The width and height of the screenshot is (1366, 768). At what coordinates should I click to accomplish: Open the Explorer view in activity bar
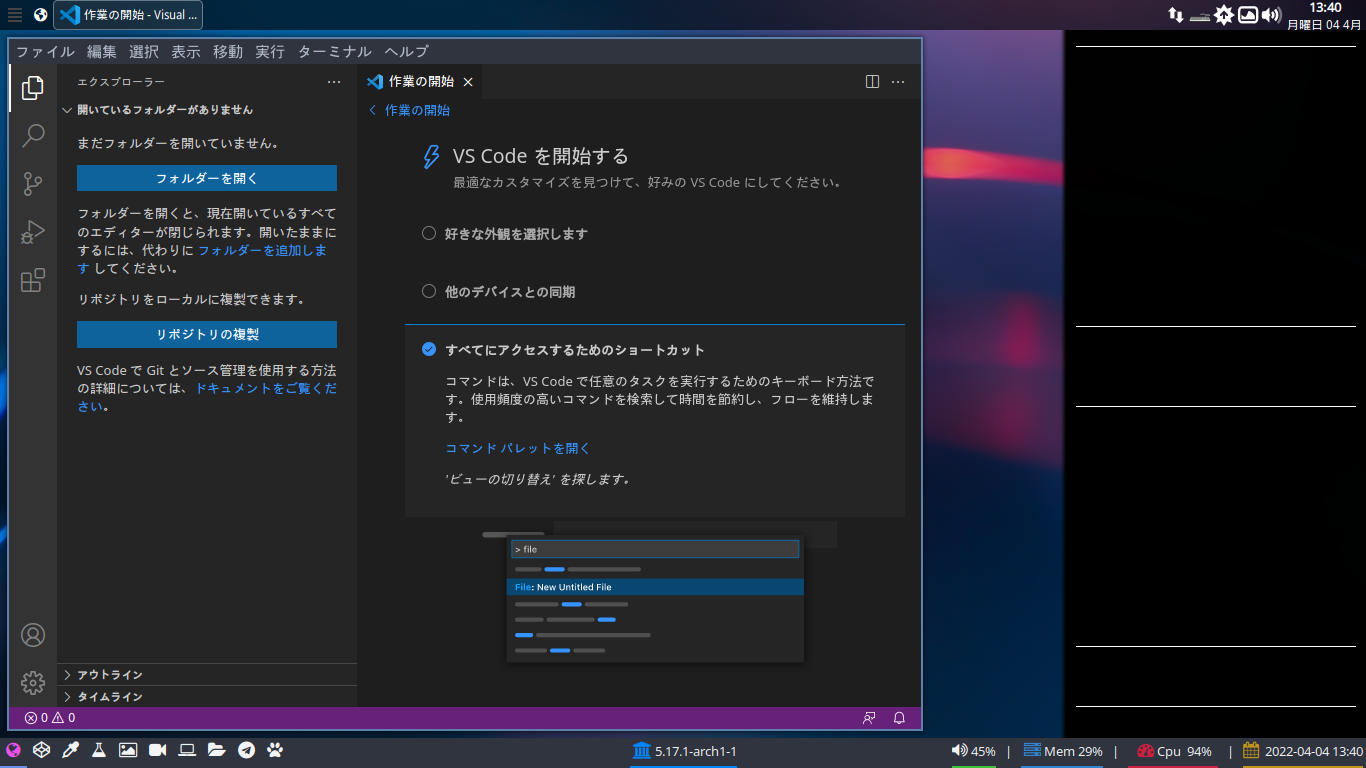(33, 88)
